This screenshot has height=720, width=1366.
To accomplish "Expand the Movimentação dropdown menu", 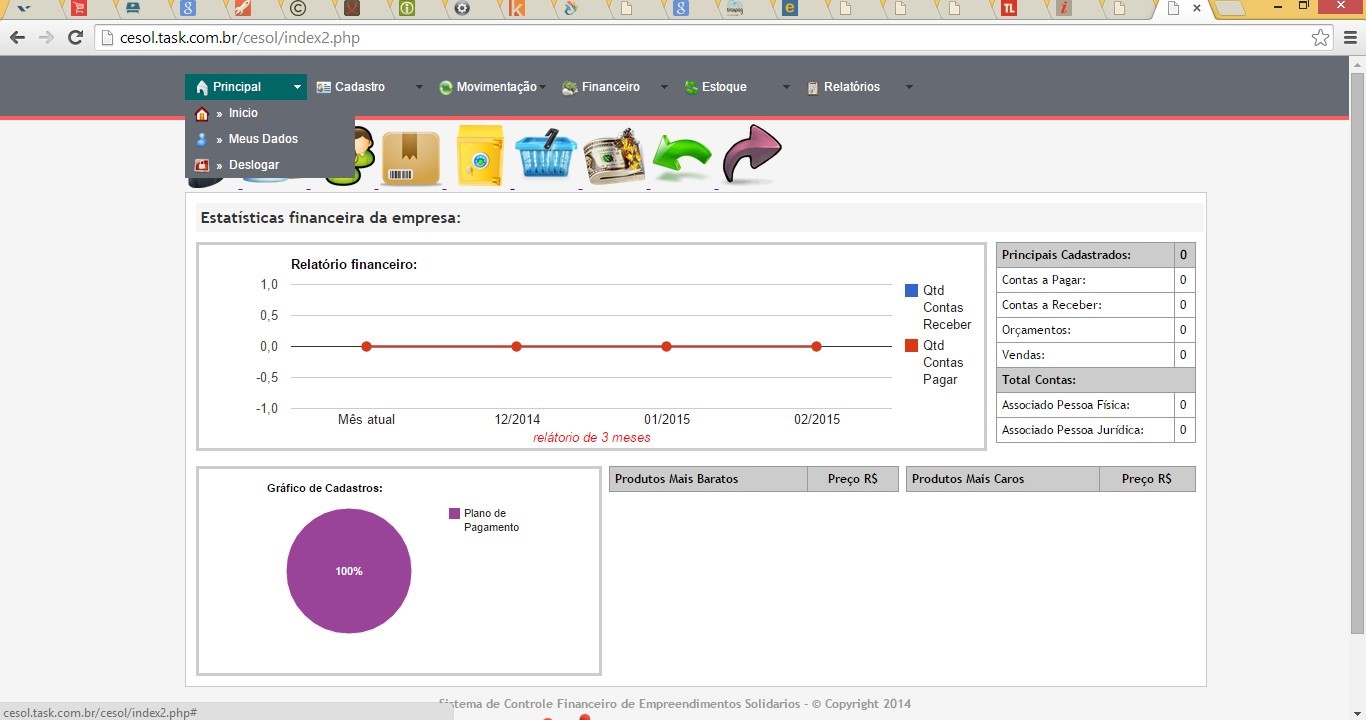I will pos(496,87).
